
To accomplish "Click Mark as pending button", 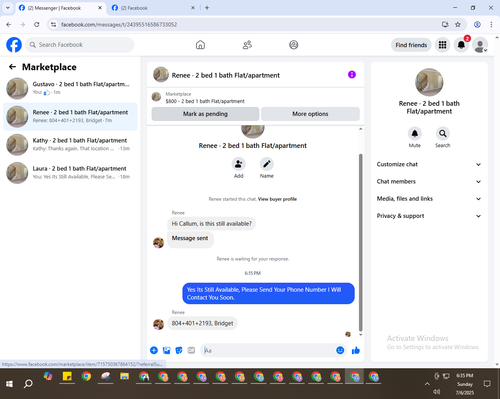I will pyautogui.click(x=205, y=114).
